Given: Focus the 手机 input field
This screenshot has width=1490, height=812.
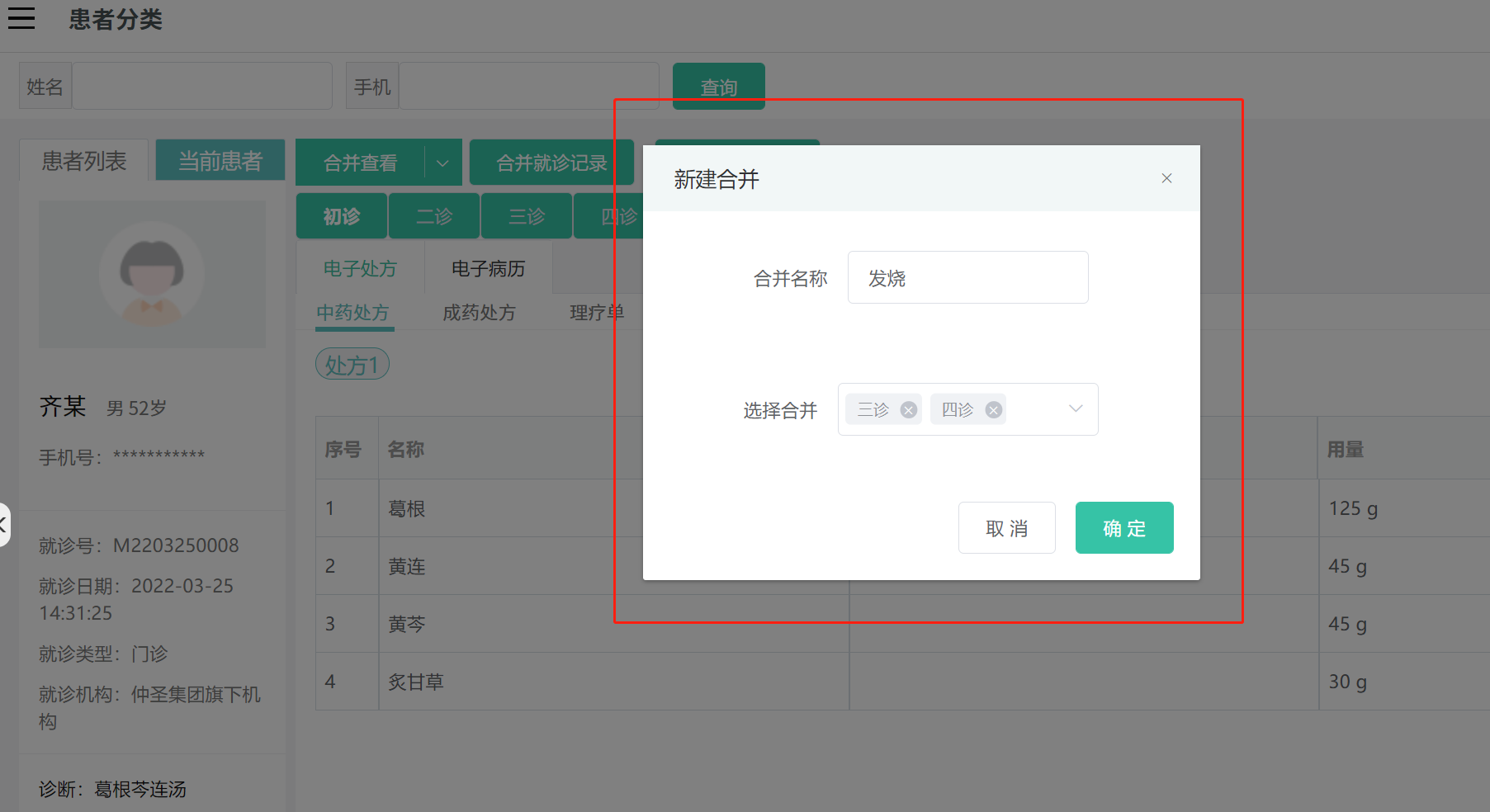Looking at the screenshot, I should pyautogui.click(x=529, y=86).
